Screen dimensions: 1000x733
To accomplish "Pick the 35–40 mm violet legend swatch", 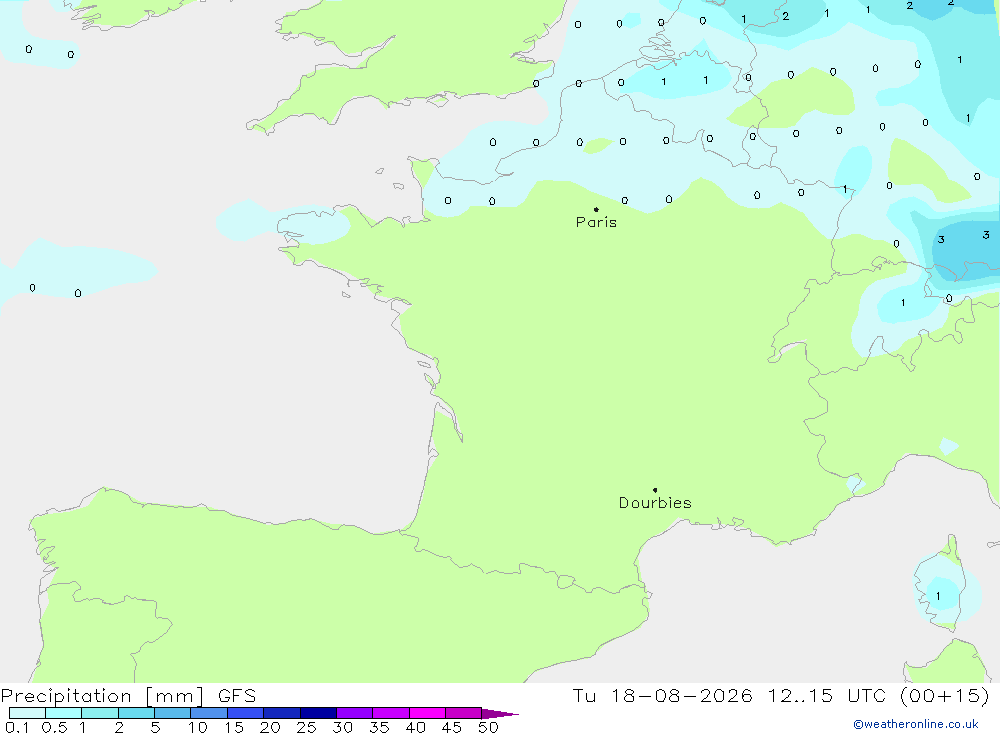I will tap(391, 713).
